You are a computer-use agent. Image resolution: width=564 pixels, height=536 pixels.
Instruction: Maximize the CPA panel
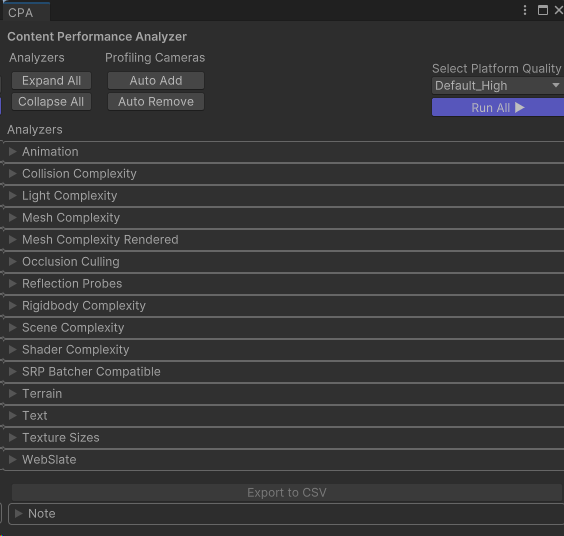coord(542,10)
